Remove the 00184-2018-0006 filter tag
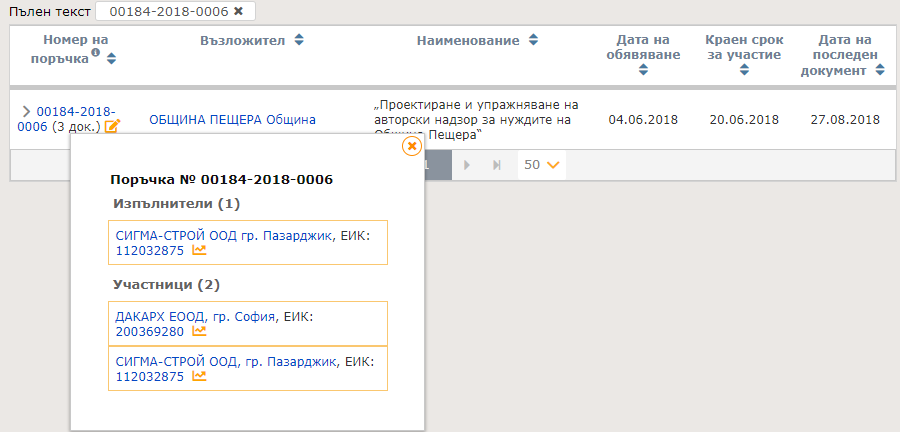 pos(238,11)
